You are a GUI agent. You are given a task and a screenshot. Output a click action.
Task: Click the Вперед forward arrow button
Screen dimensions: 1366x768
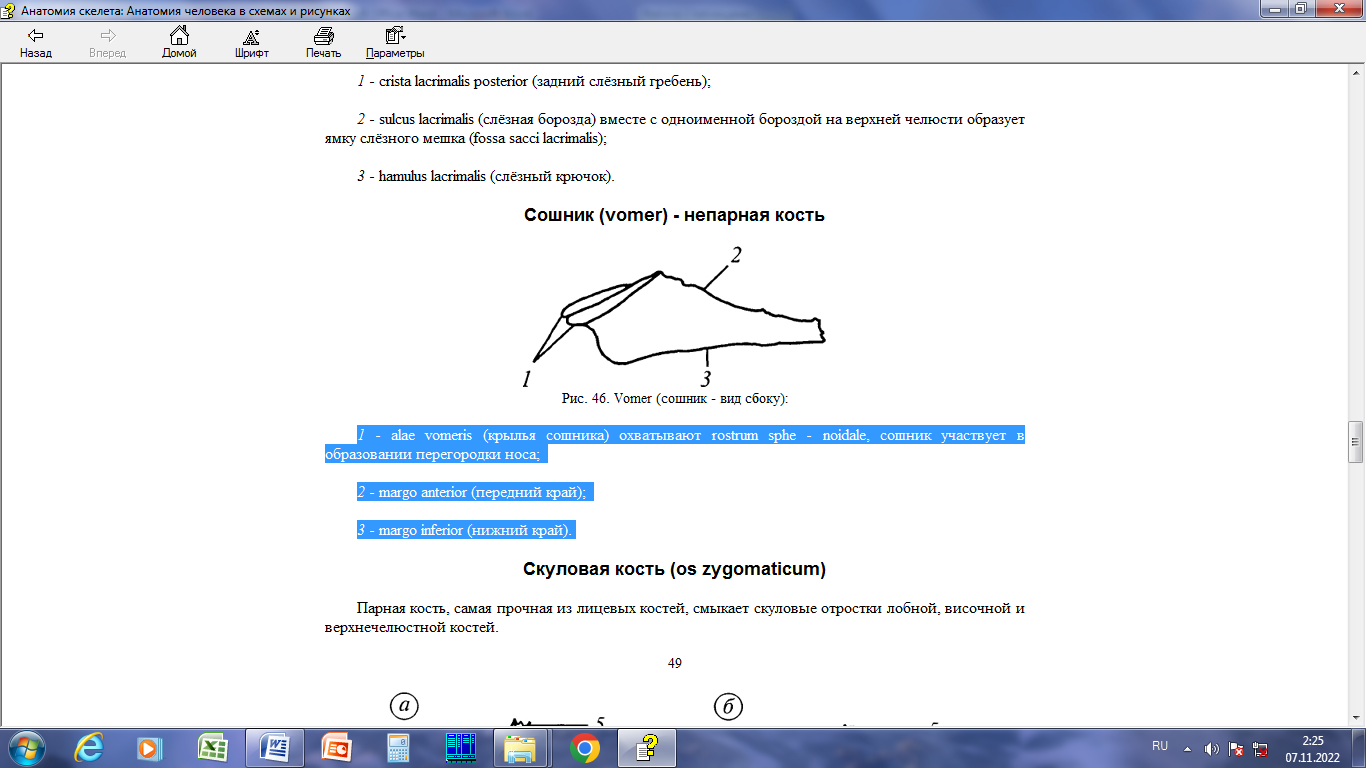tap(107, 43)
